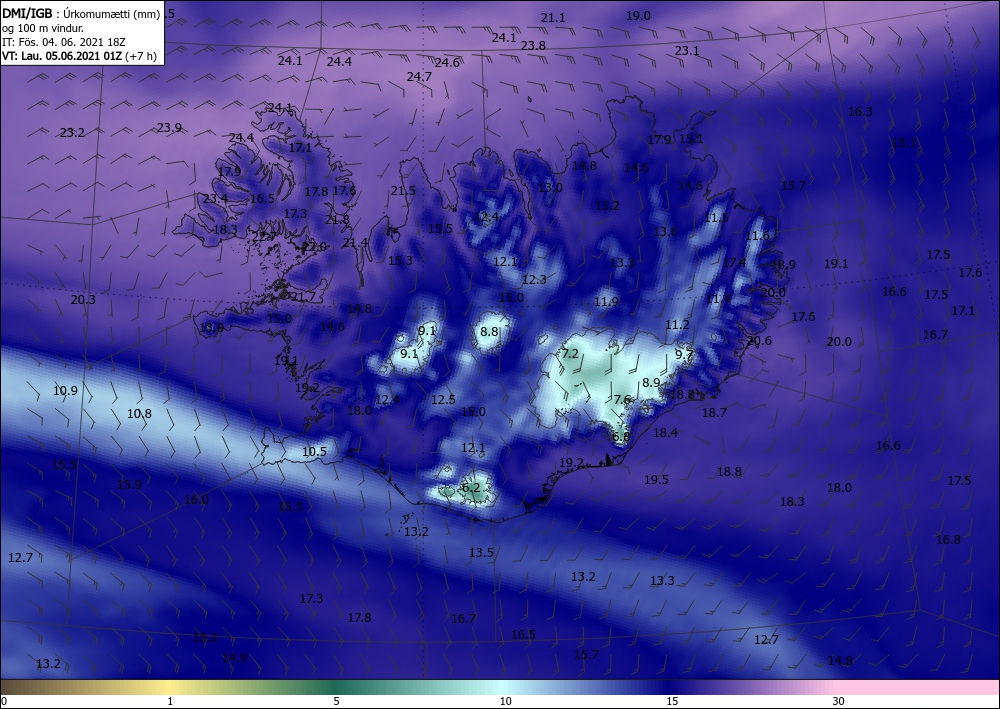Click the 9.7 value on the map
This screenshot has width=1000, height=709.
[684, 354]
